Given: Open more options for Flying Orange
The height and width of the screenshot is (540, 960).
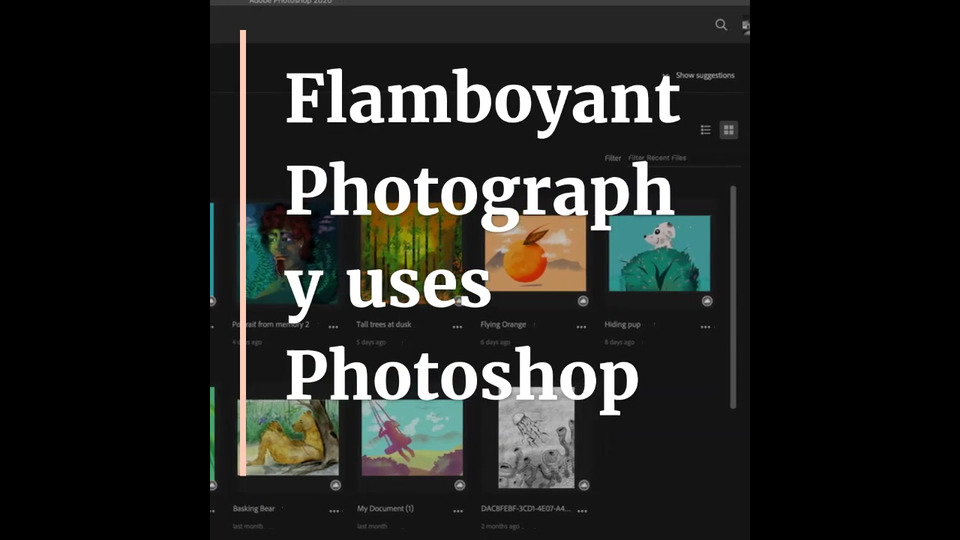Looking at the screenshot, I should tap(581, 327).
